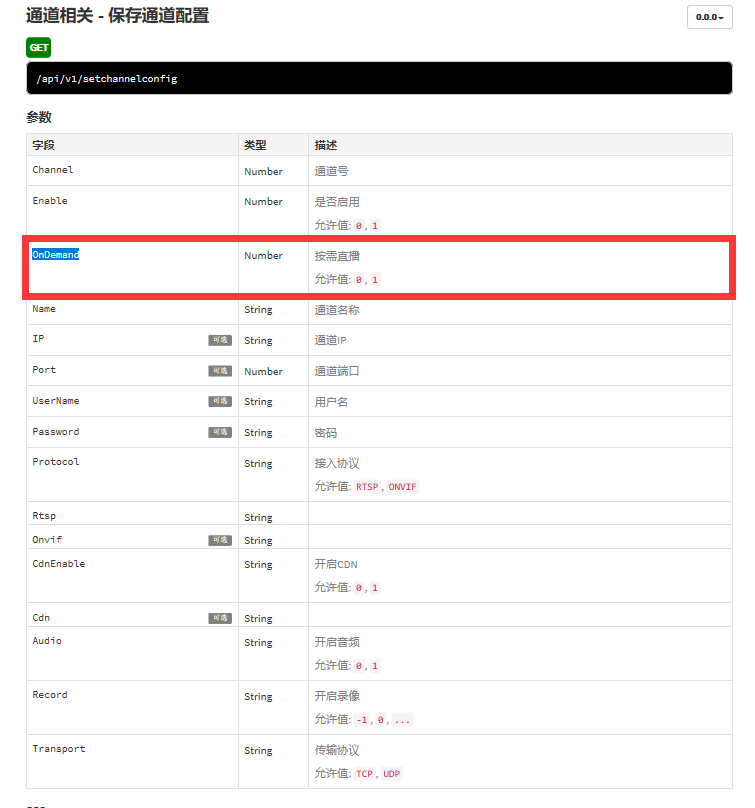Click the -1 allowed value in Record row
This screenshot has height=808, width=755.
362,720
